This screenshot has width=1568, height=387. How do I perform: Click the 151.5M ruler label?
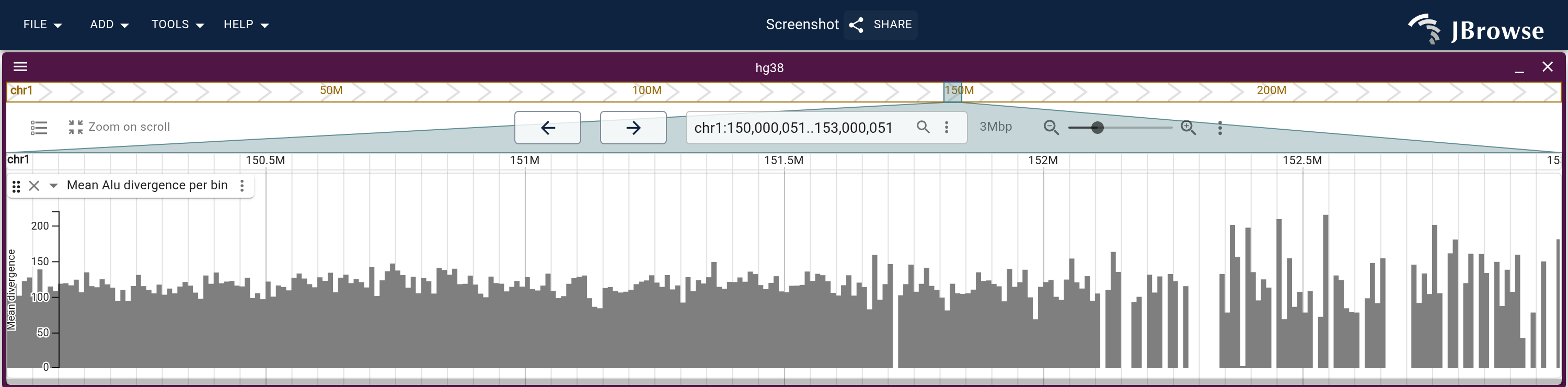783,160
